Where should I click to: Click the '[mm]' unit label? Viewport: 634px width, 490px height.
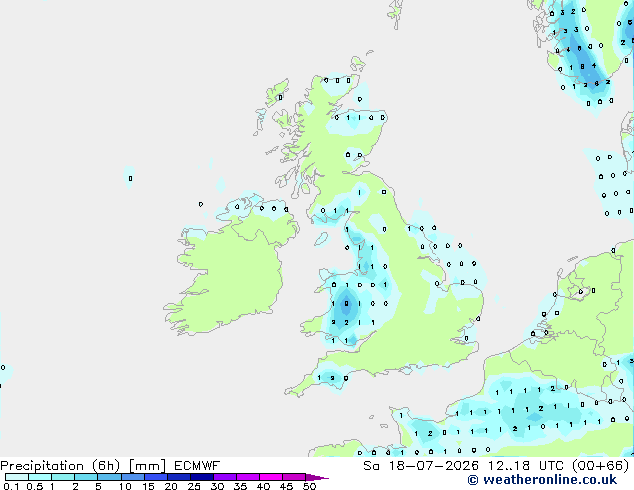(147, 466)
